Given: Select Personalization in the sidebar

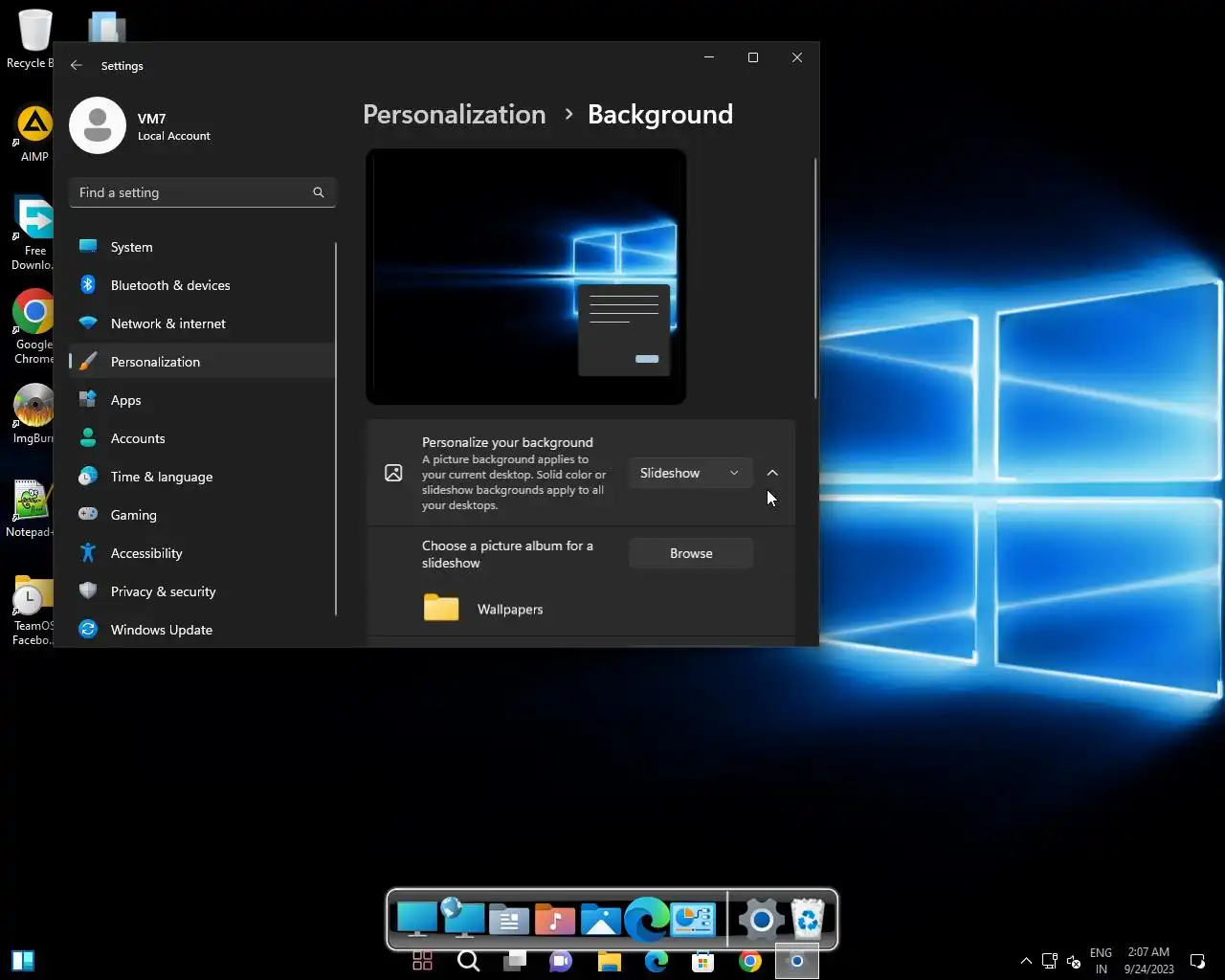Looking at the screenshot, I should pos(202,362).
